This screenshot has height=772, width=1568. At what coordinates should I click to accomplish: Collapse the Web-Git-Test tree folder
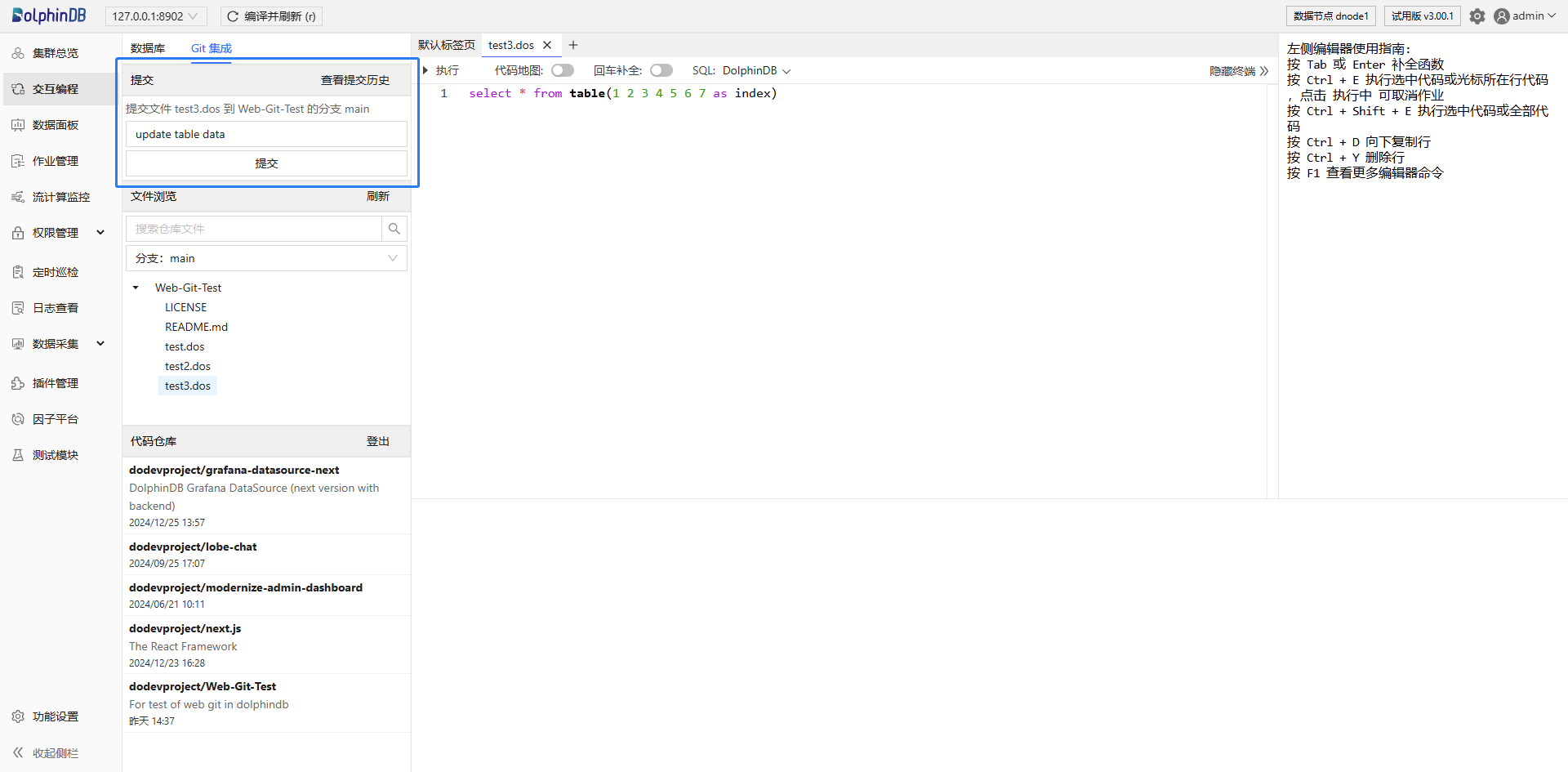pos(136,288)
